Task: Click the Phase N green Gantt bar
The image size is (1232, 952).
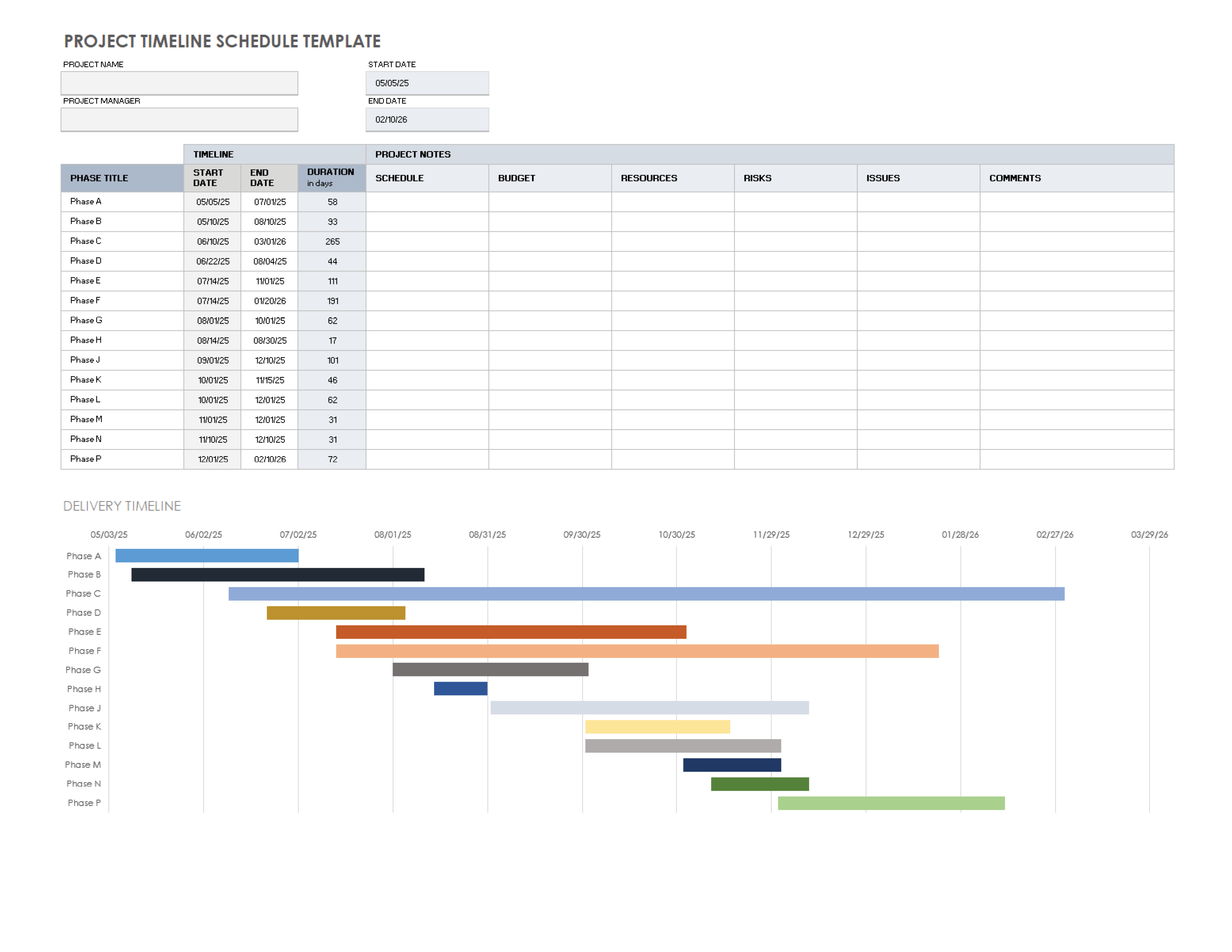Action: [759, 784]
